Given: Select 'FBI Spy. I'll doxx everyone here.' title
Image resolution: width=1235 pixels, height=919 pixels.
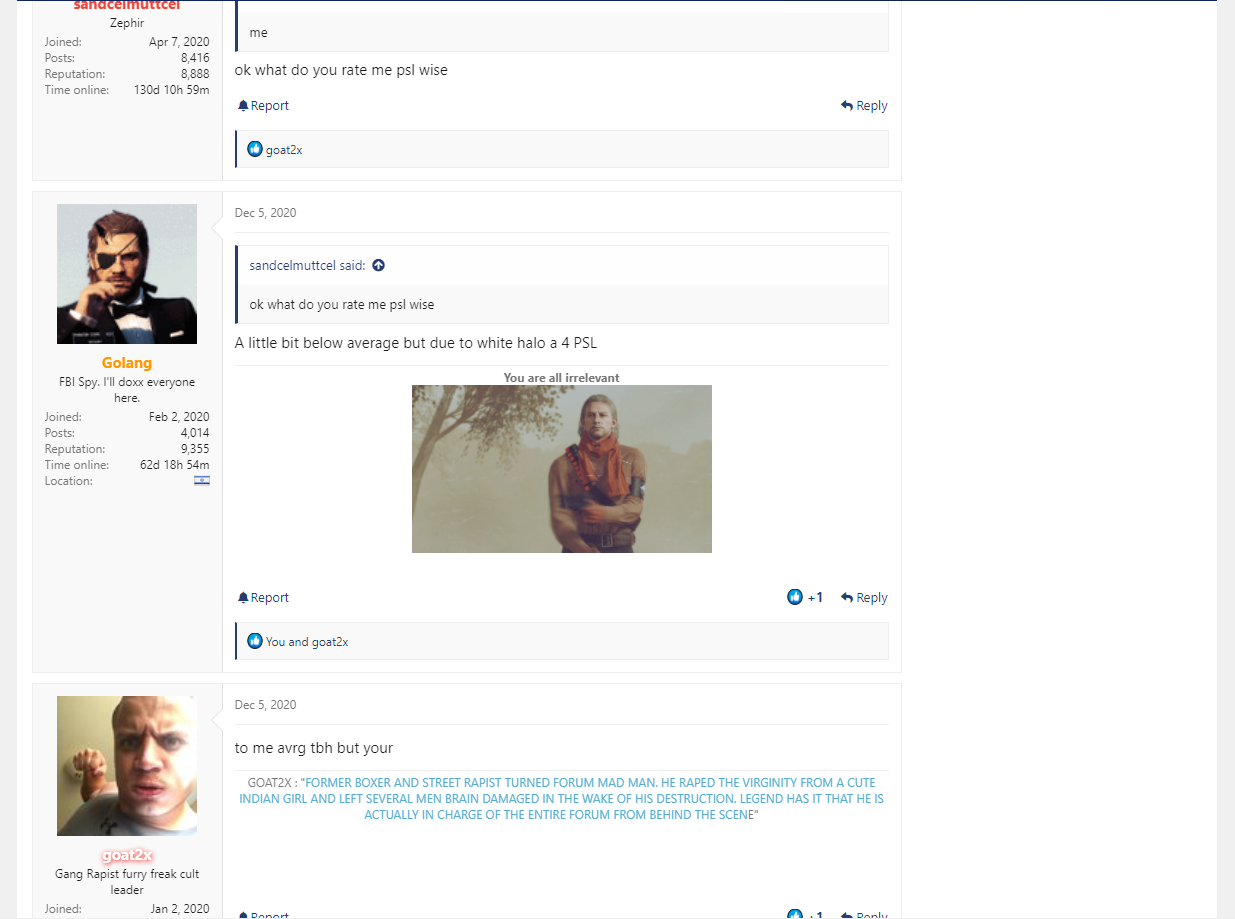Looking at the screenshot, I should click(127, 390).
